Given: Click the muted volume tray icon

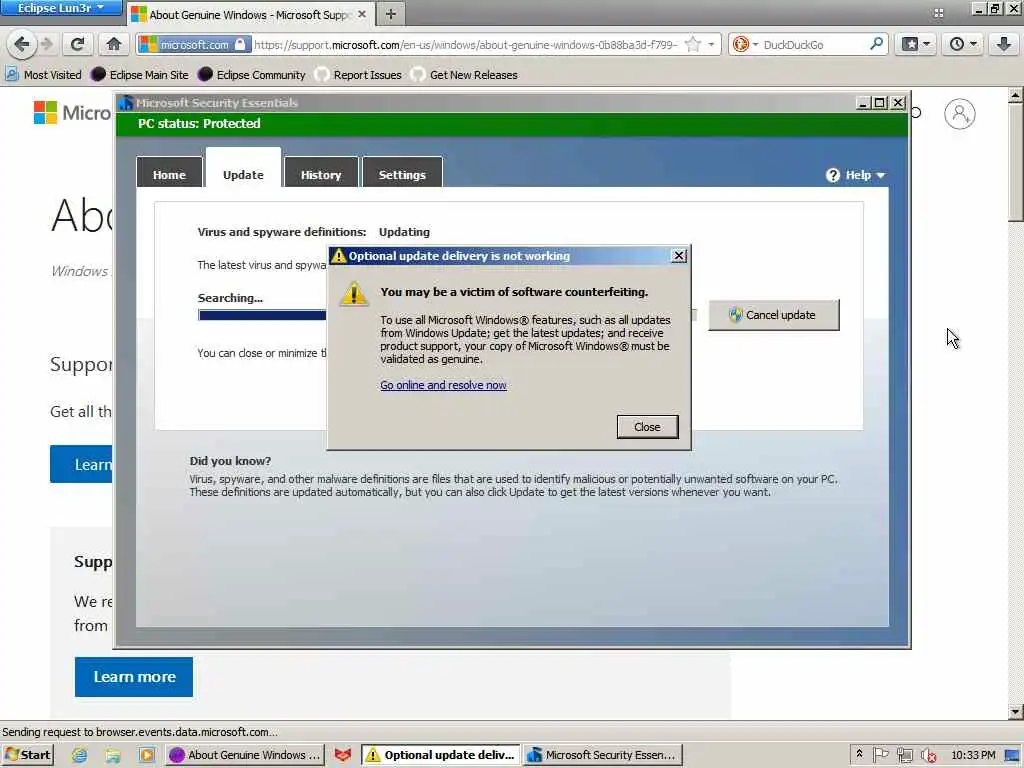Looking at the screenshot, I should (929, 755).
